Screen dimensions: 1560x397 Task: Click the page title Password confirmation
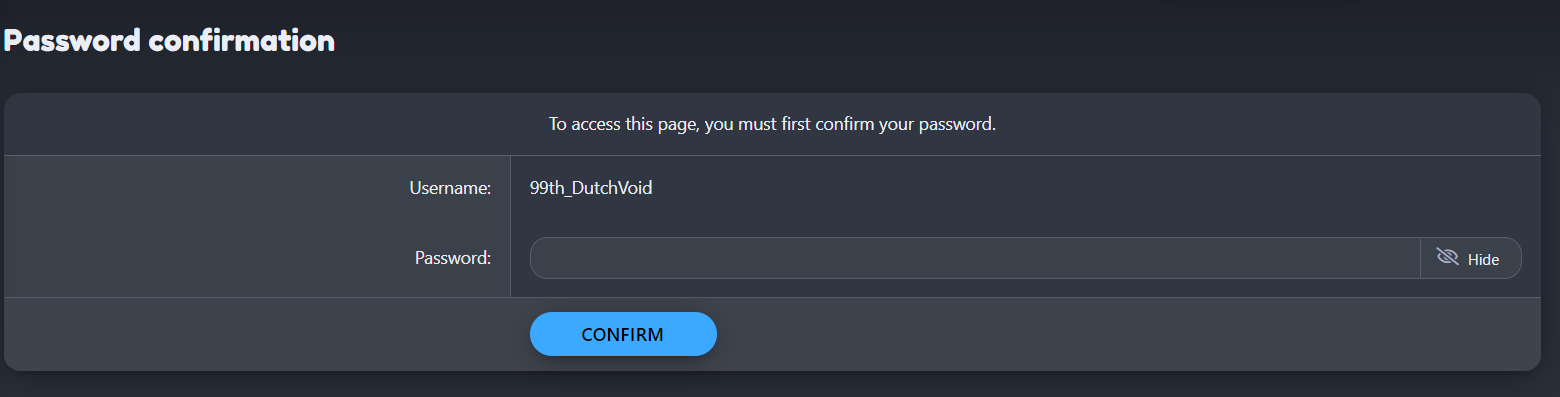coord(169,41)
